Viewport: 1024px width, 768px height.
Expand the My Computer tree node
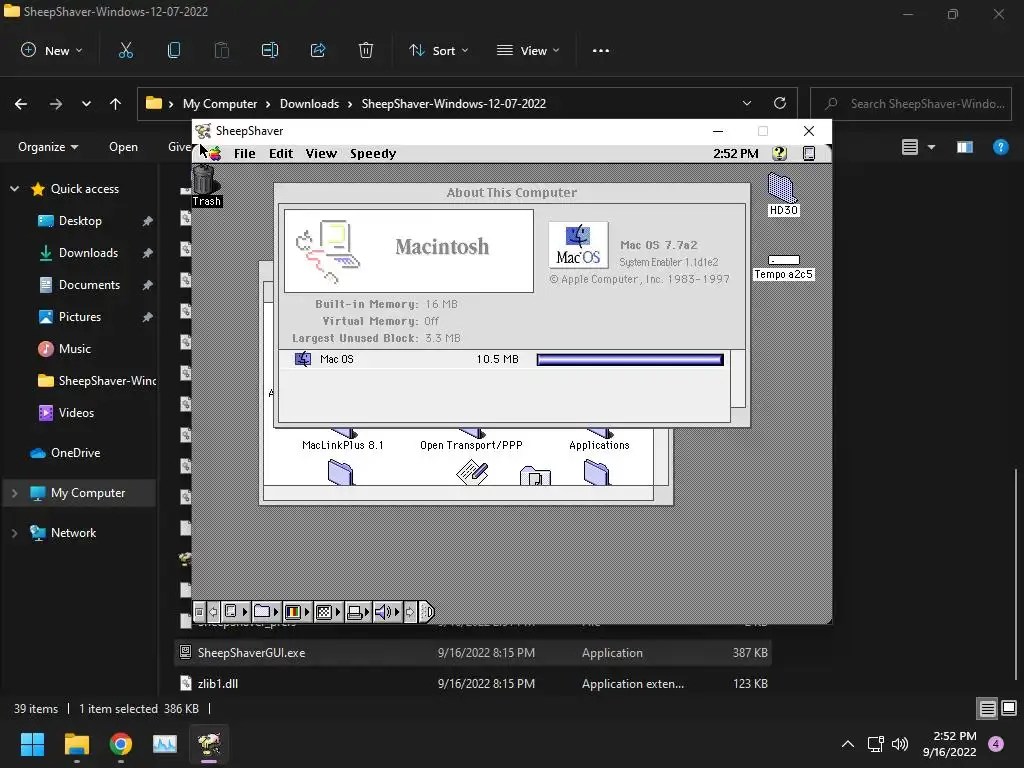coord(14,493)
